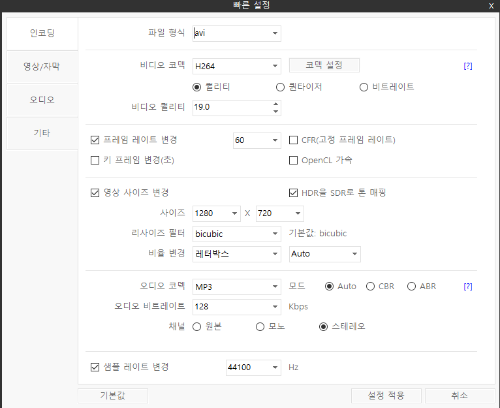
Task: Open the height 720 size dropdown
Action: click(x=280, y=213)
